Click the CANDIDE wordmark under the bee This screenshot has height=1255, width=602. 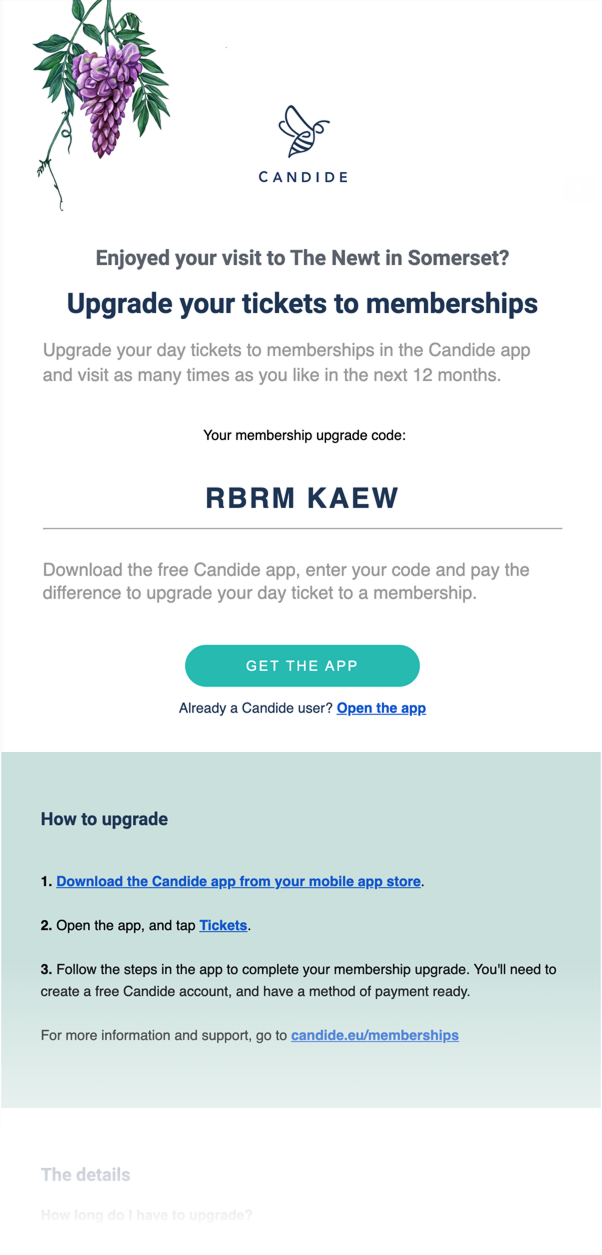(x=302, y=177)
